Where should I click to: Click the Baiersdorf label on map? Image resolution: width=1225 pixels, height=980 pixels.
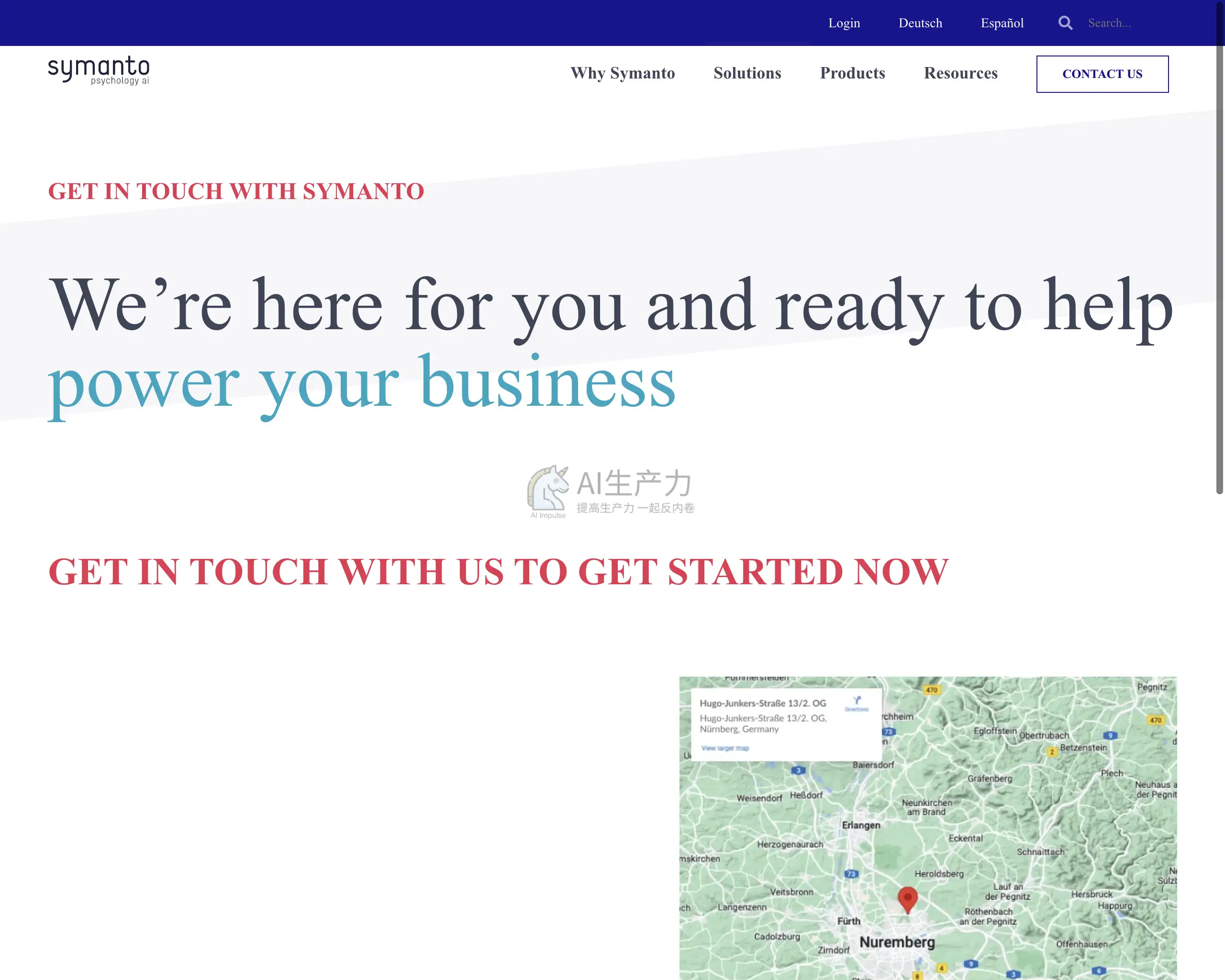pyautogui.click(x=873, y=765)
